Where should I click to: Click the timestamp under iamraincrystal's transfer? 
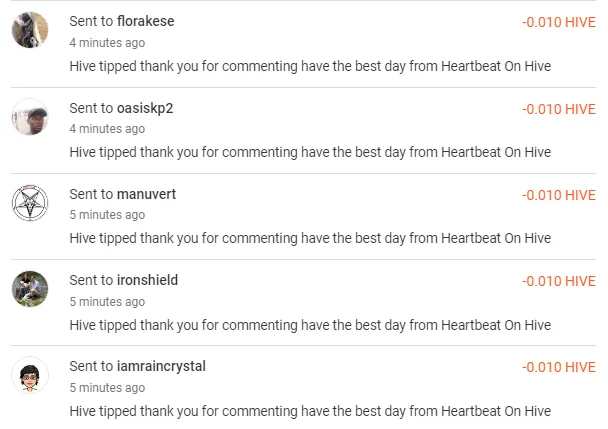107,387
